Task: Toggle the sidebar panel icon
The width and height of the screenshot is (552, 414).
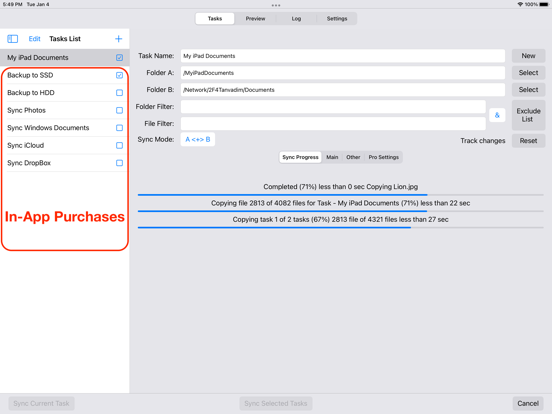Action: [x=13, y=39]
